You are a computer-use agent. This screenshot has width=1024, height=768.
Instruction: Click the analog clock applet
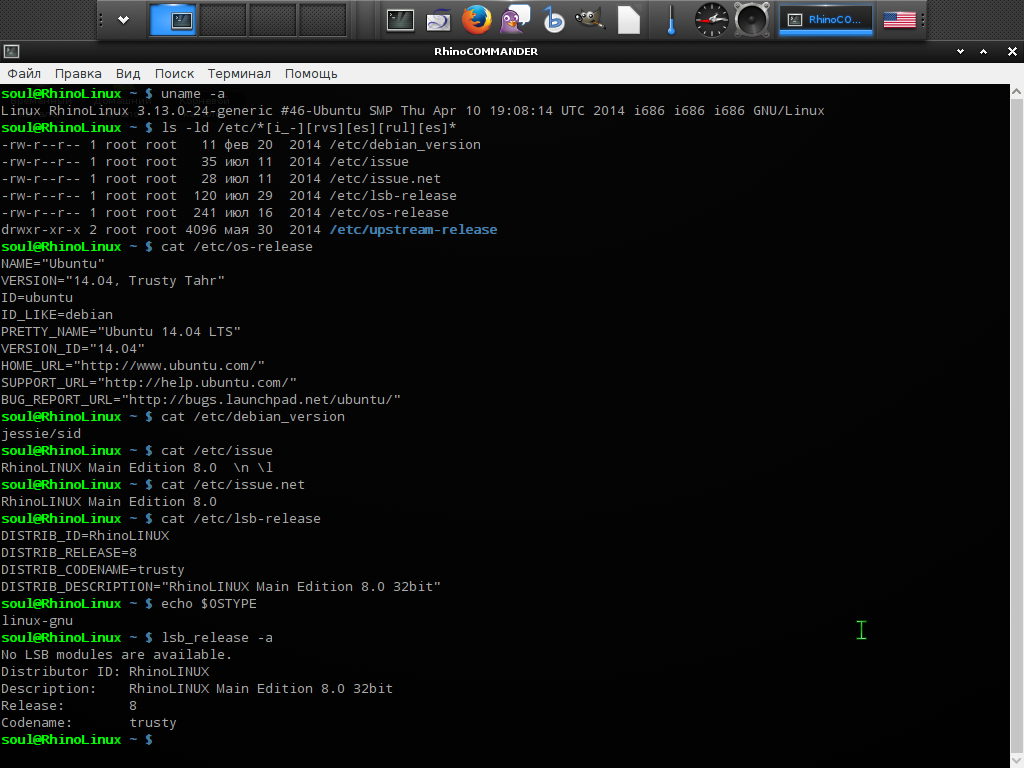pos(711,20)
